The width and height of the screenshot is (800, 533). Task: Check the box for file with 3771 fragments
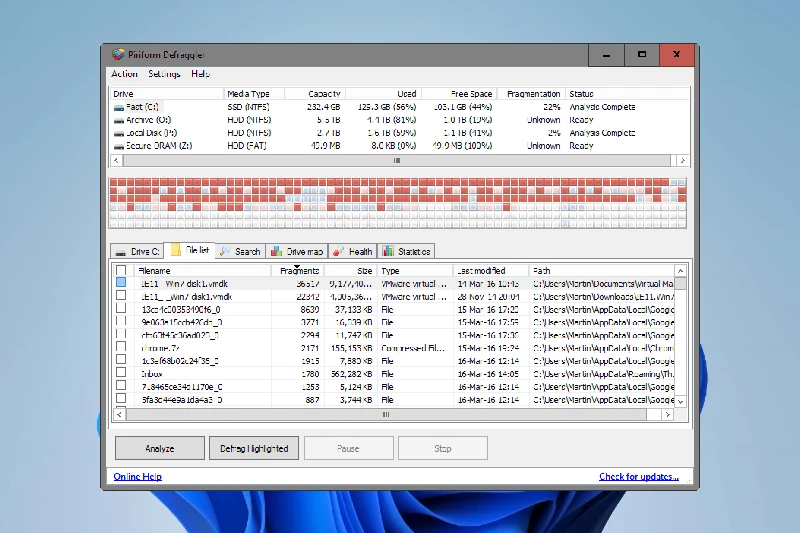[x=121, y=321]
